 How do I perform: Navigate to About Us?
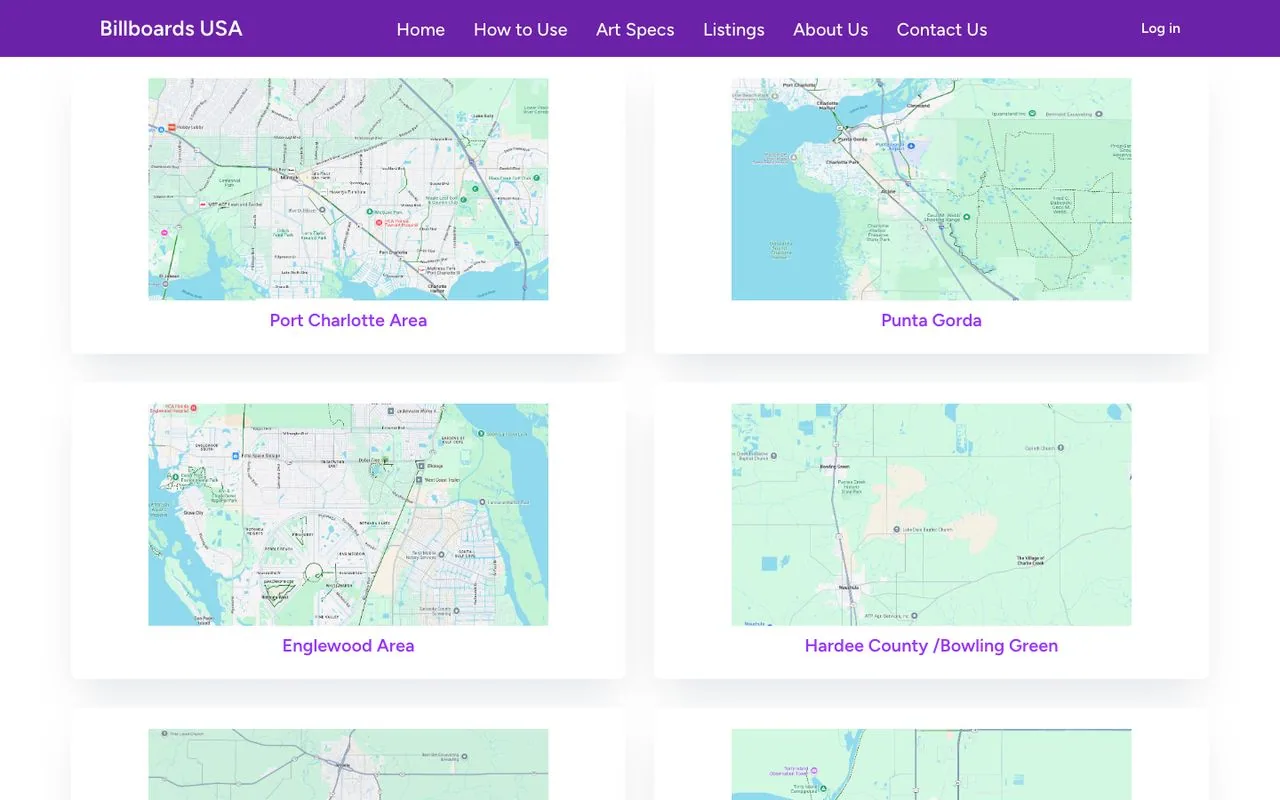830,29
